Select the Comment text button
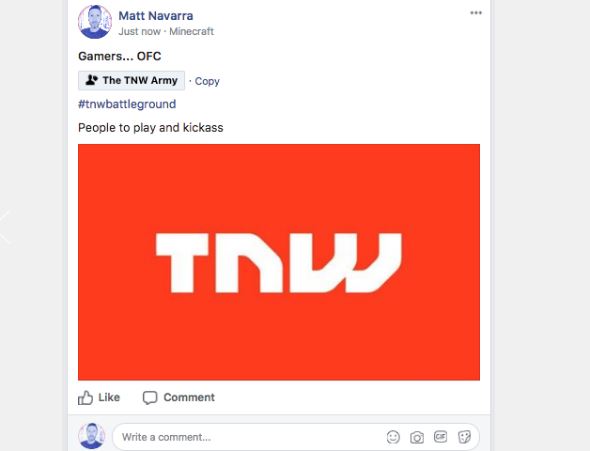590x451 pixels. tap(189, 397)
